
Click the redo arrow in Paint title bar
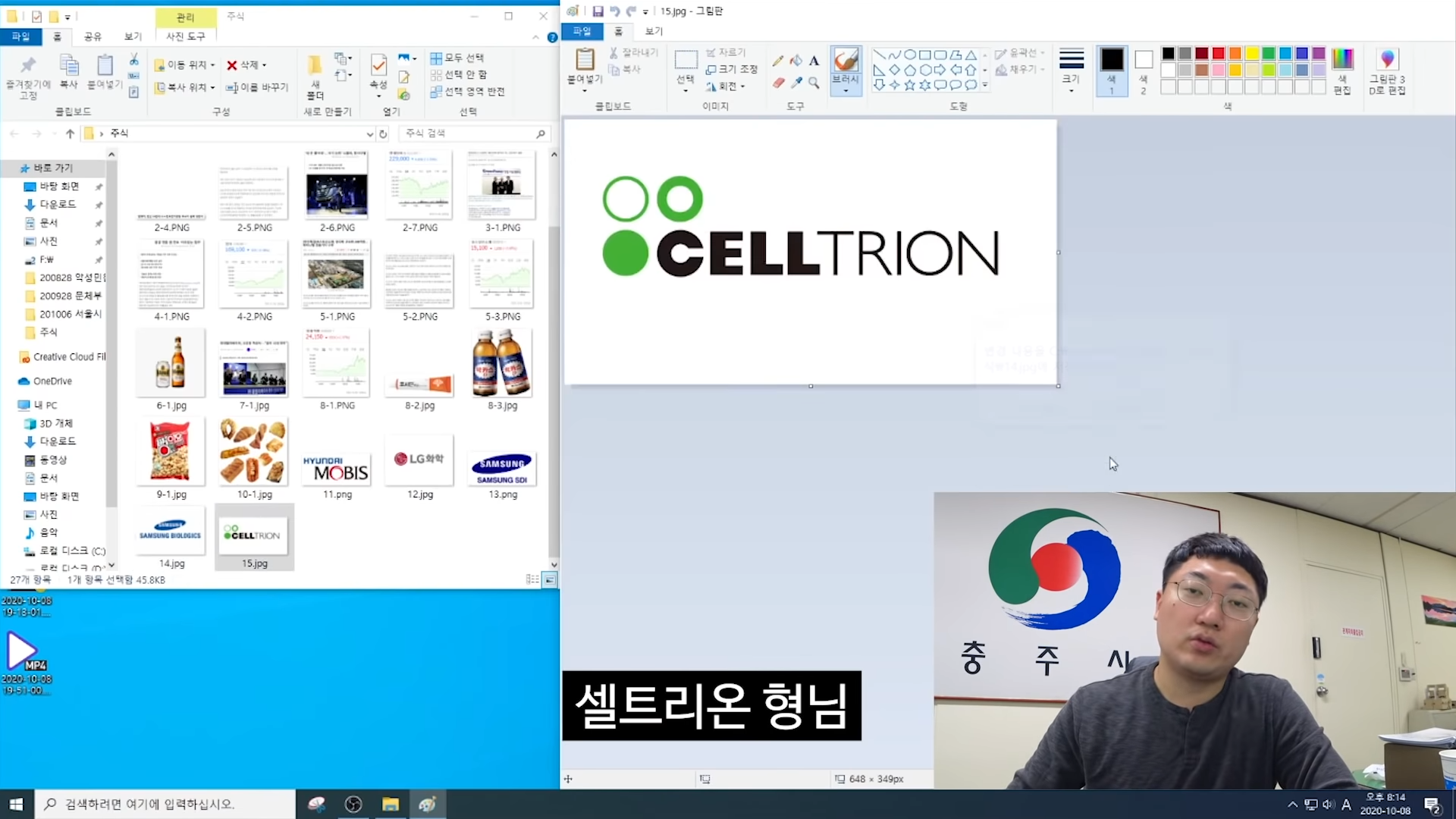[631, 11]
